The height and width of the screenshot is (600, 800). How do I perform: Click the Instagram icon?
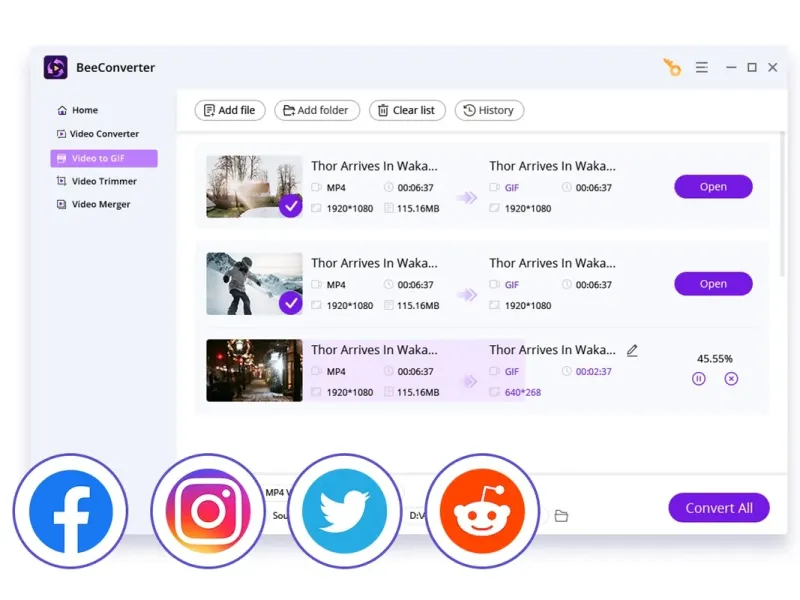(x=208, y=511)
